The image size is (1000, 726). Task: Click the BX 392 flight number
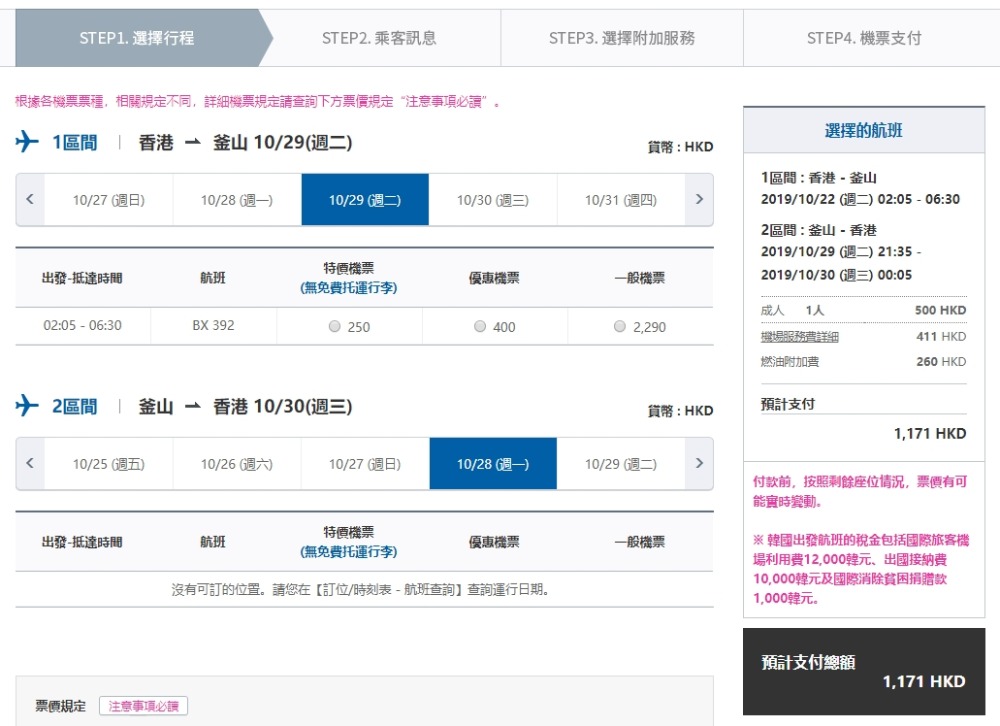pyautogui.click(x=213, y=326)
